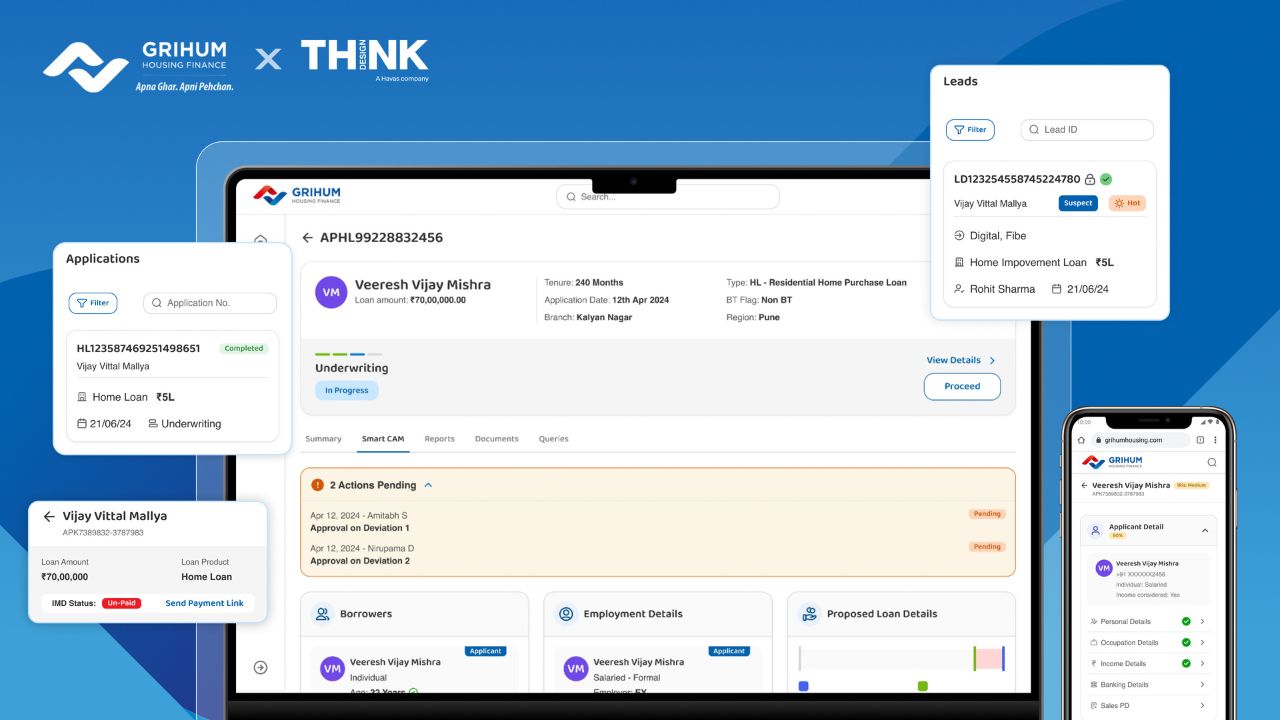
Task: Click back arrow beside APHL99228832456
Action: click(307, 238)
